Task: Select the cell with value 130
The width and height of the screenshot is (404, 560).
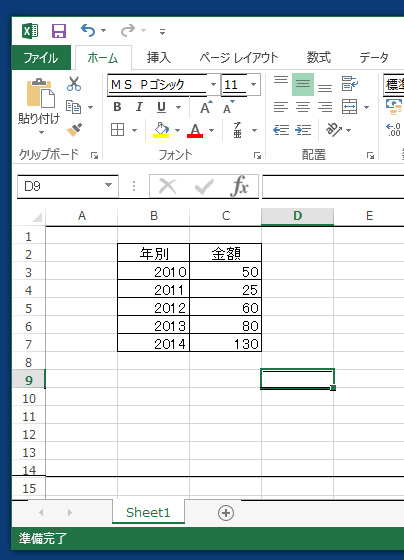Action: (226, 344)
